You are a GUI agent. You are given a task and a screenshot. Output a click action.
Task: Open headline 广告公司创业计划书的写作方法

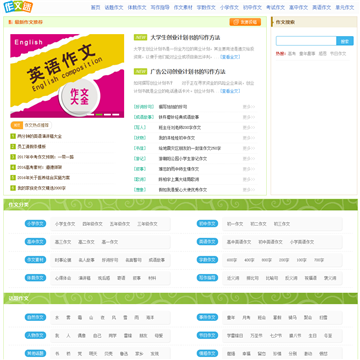coord(188,72)
